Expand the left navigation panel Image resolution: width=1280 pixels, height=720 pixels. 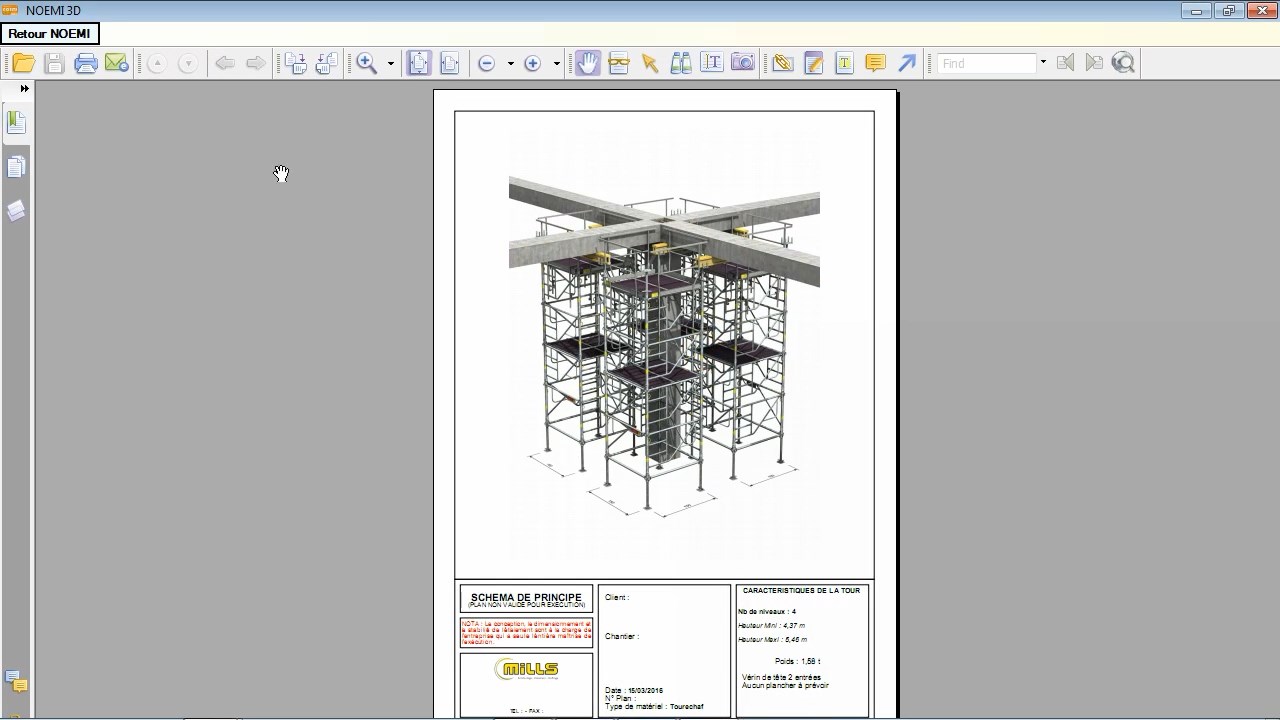click(24, 89)
